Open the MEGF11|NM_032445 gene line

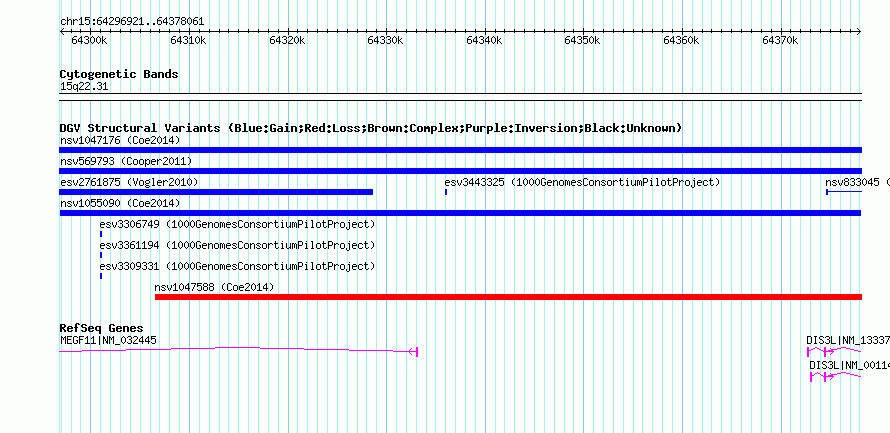click(239, 350)
